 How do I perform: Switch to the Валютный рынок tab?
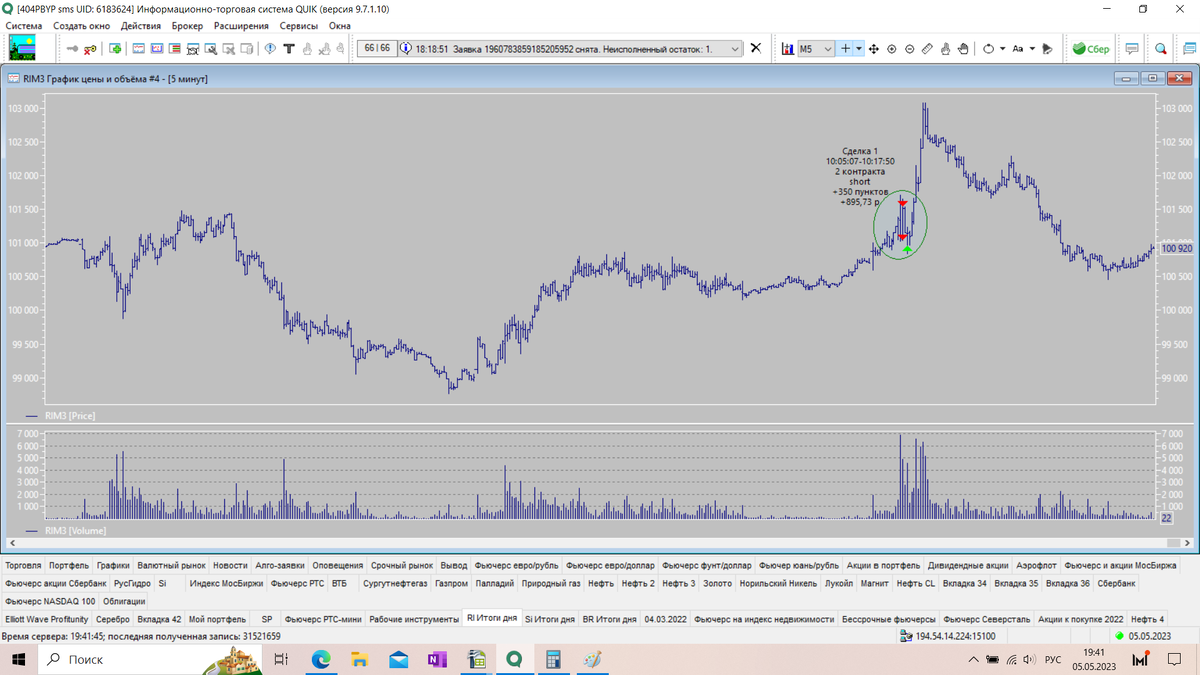(171, 565)
